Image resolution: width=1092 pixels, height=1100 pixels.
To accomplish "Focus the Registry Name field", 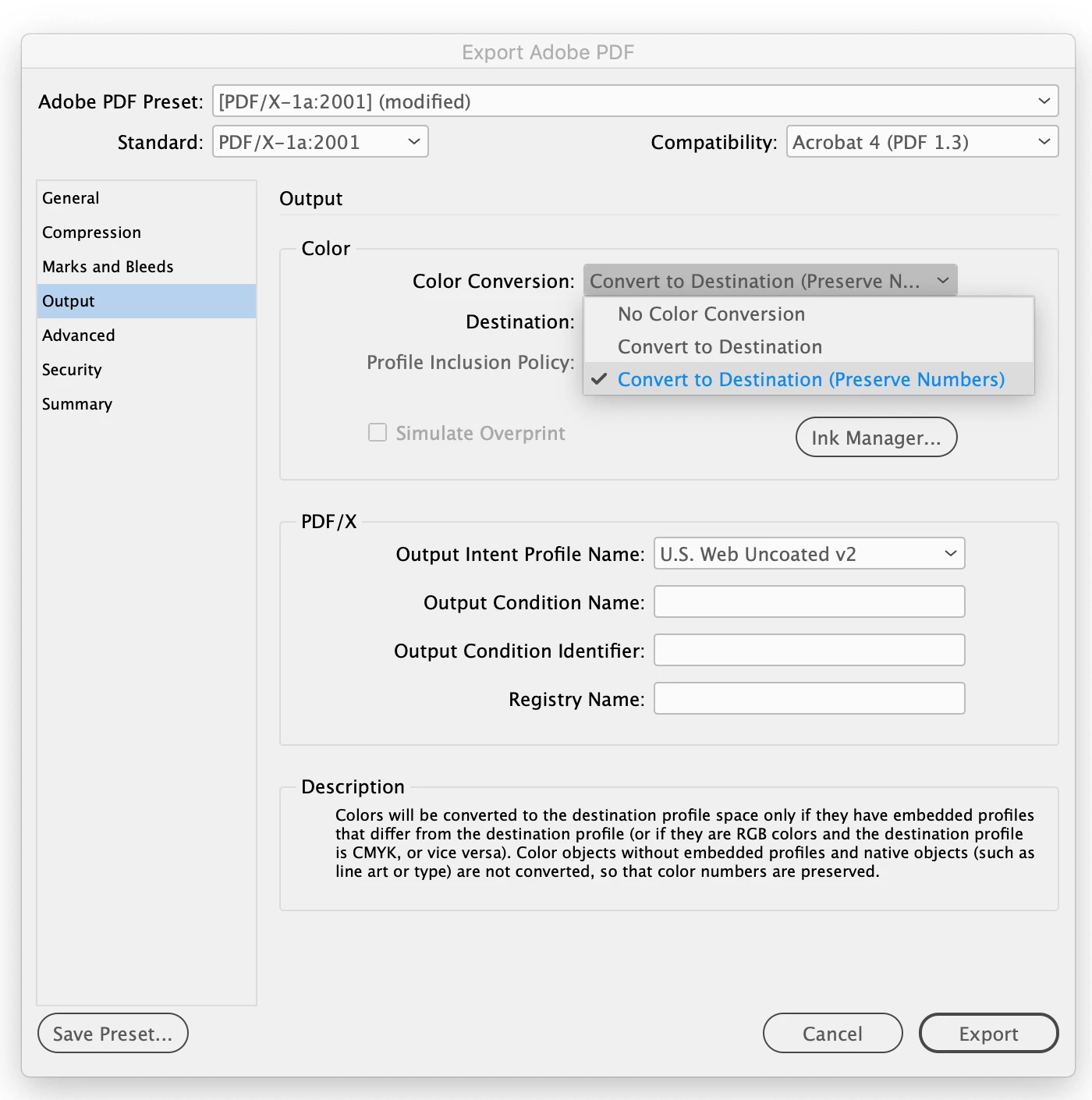I will pos(809,699).
